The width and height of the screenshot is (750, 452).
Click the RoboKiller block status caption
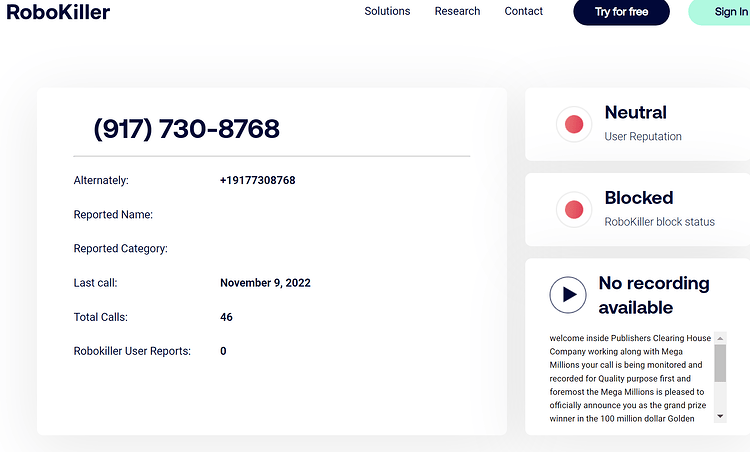pyautogui.click(x=659, y=222)
